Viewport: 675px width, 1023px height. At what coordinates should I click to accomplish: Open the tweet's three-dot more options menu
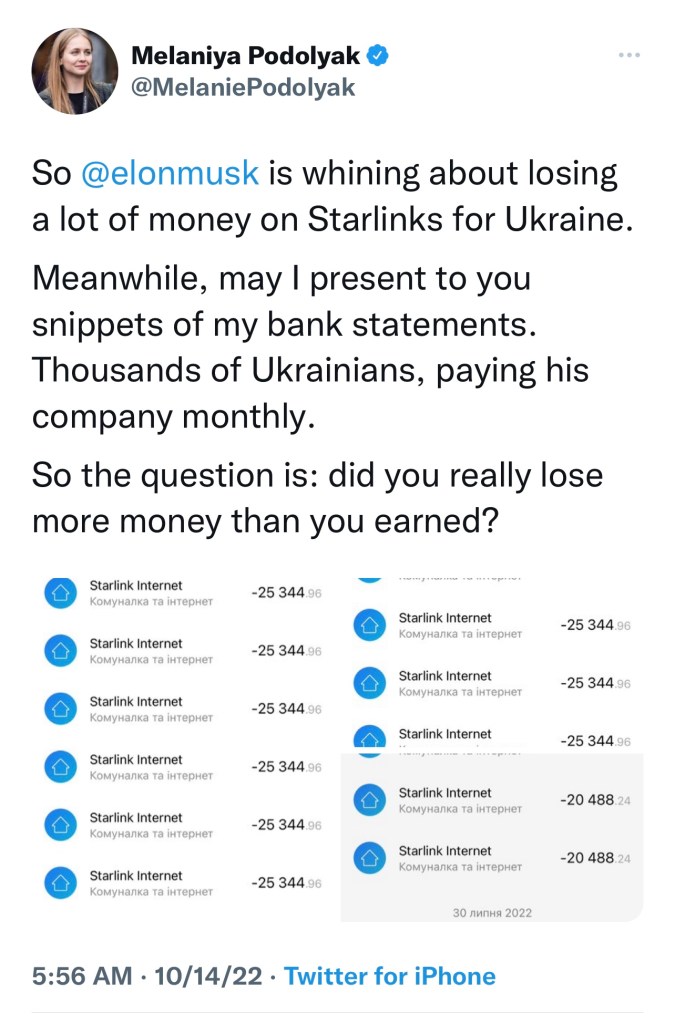[629, 55]
